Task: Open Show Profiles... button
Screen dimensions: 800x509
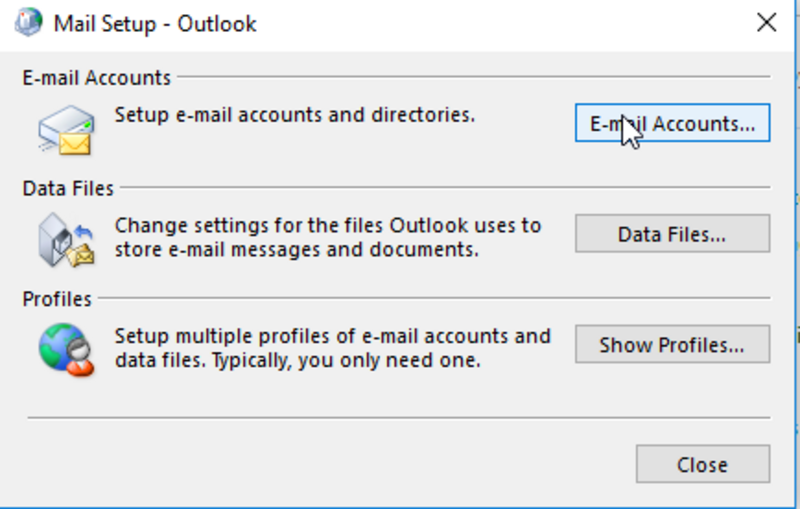Action: [672, 344]
